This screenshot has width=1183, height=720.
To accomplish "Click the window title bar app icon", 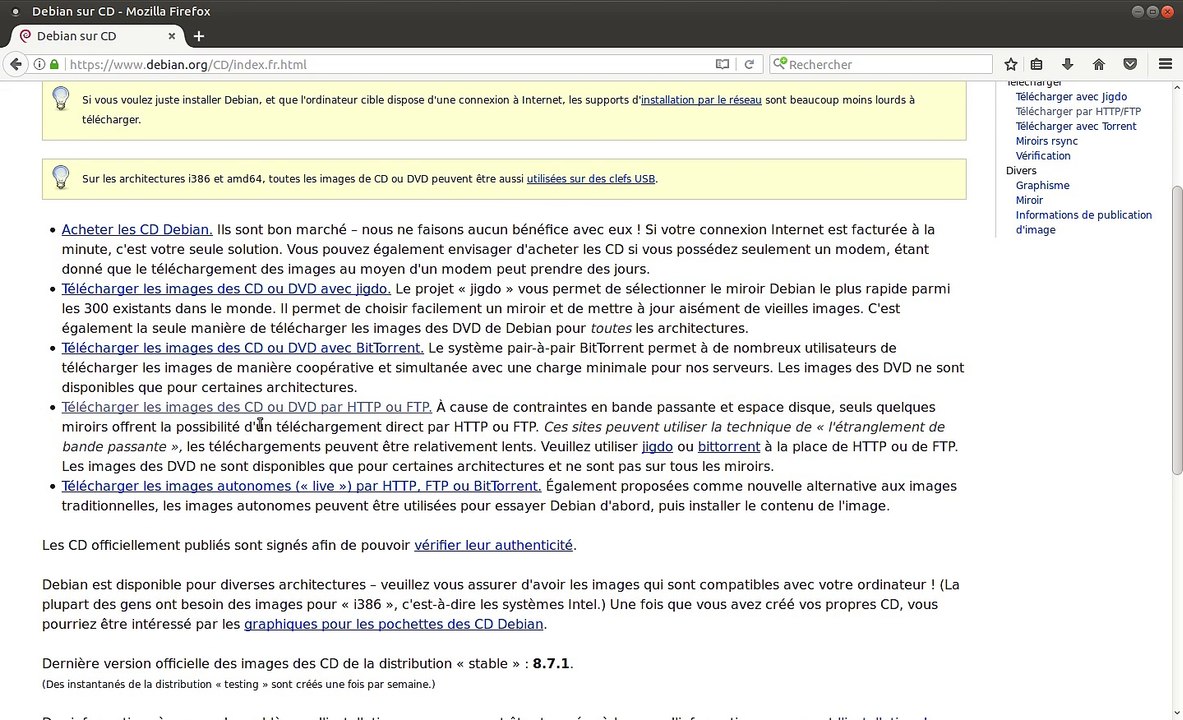I will (15, 11).
